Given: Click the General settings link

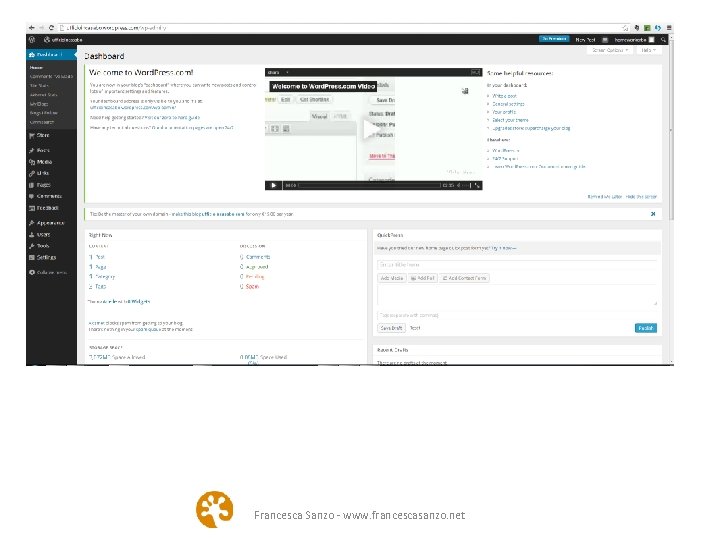Looking at the screenshot, I should tap(508, 104).
